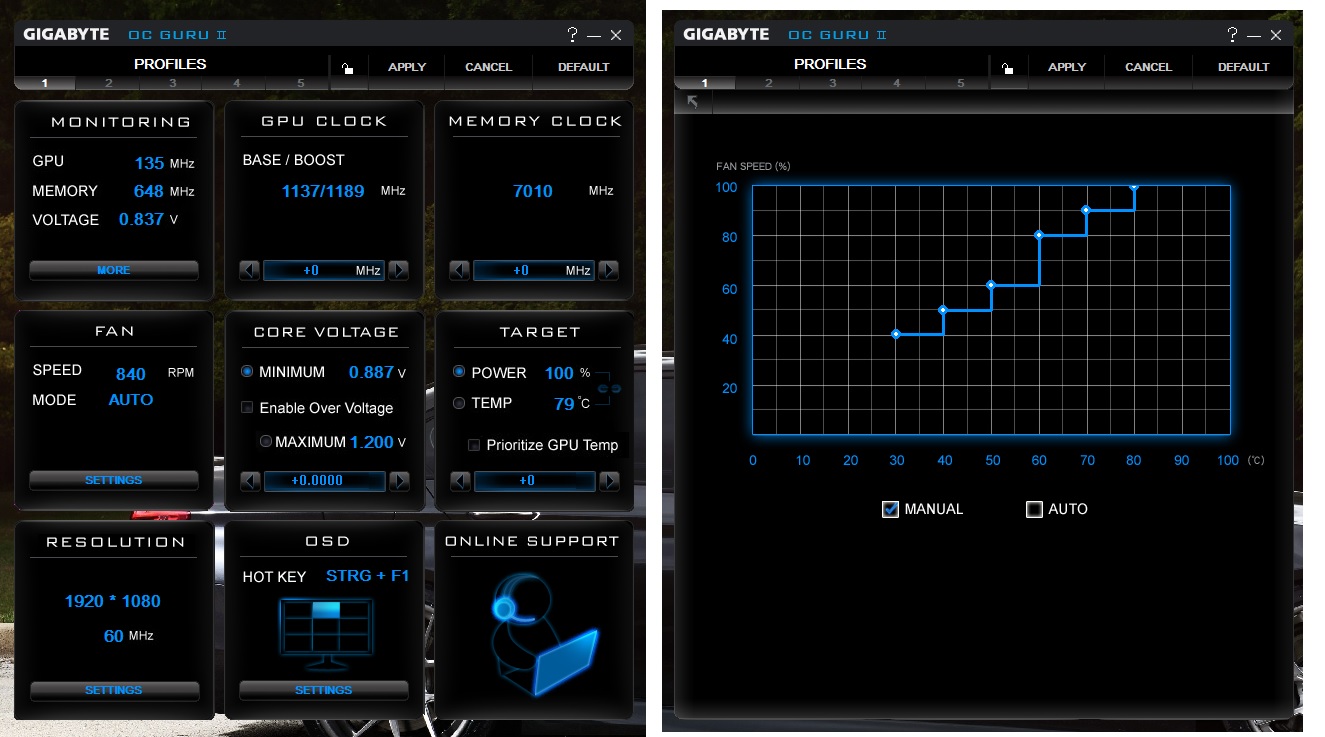This screenshot has height=737, width=1325.
Task: Click the OSD monitor grid icon
Action: [x=325, y=633]
